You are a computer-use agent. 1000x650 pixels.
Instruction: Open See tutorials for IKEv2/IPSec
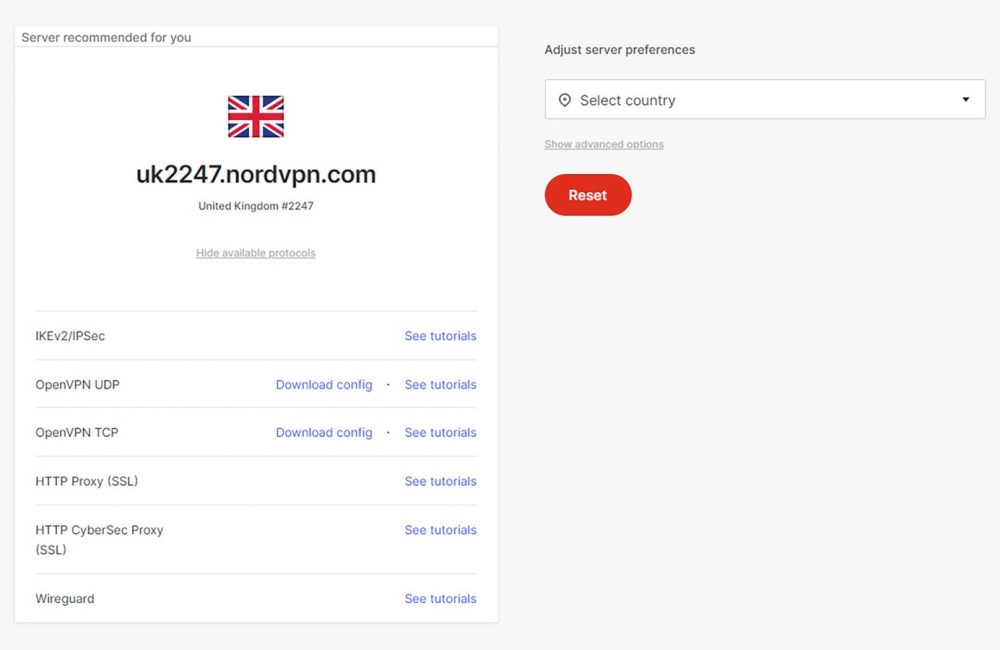(440, 336)
